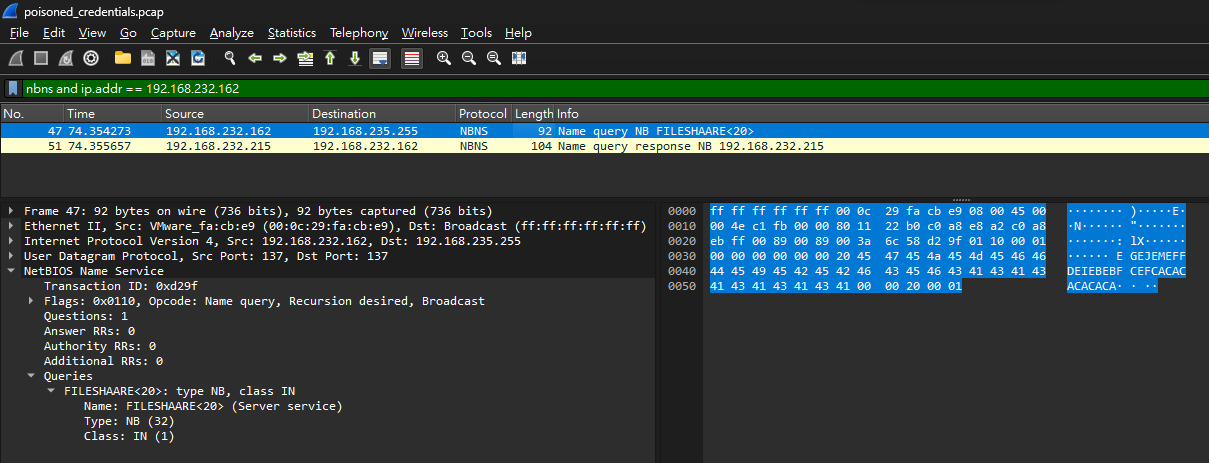The image size is (1209, 463).
Task: Select Answer RRs: 0 field
Action: [89, 331]
